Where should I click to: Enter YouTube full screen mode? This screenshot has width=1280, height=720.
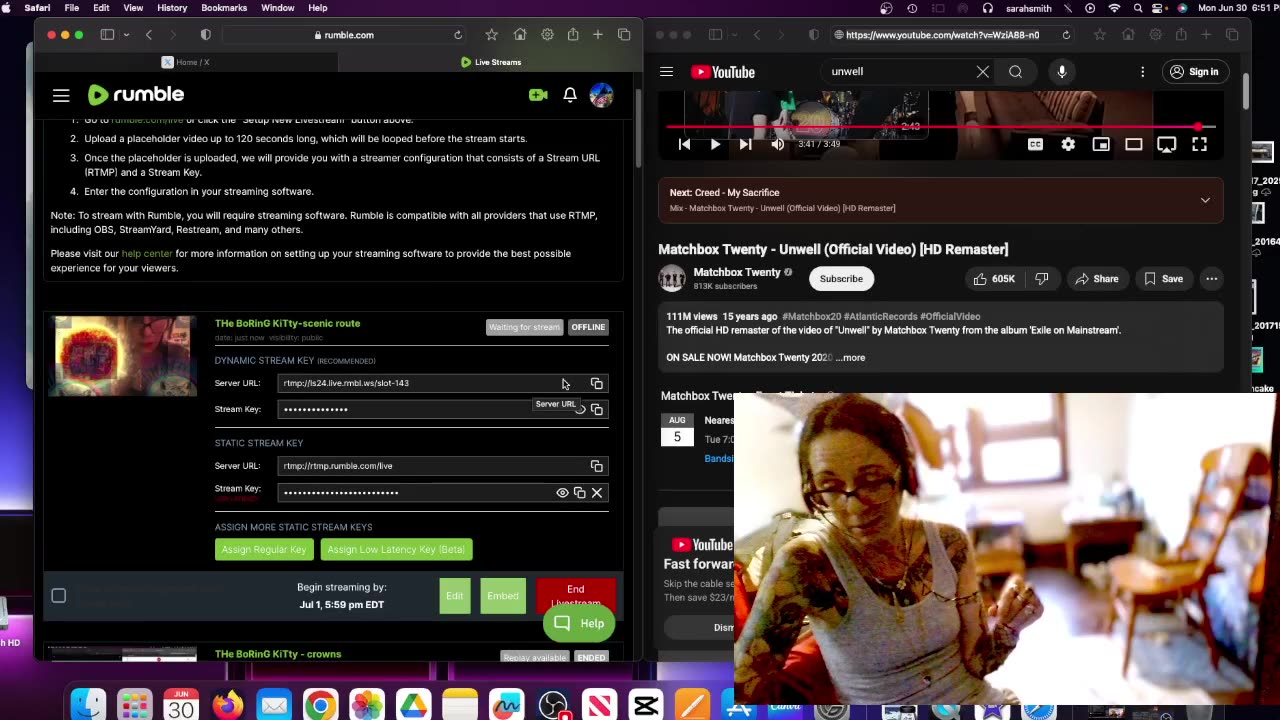(x=1199, y=144)
